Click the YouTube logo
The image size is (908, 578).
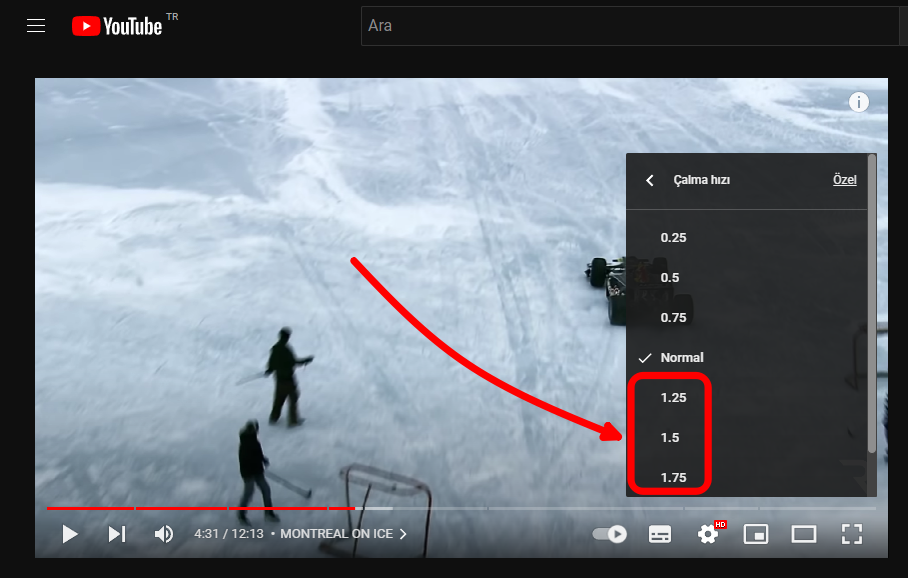pyautogui.click(x=117, y=26)
